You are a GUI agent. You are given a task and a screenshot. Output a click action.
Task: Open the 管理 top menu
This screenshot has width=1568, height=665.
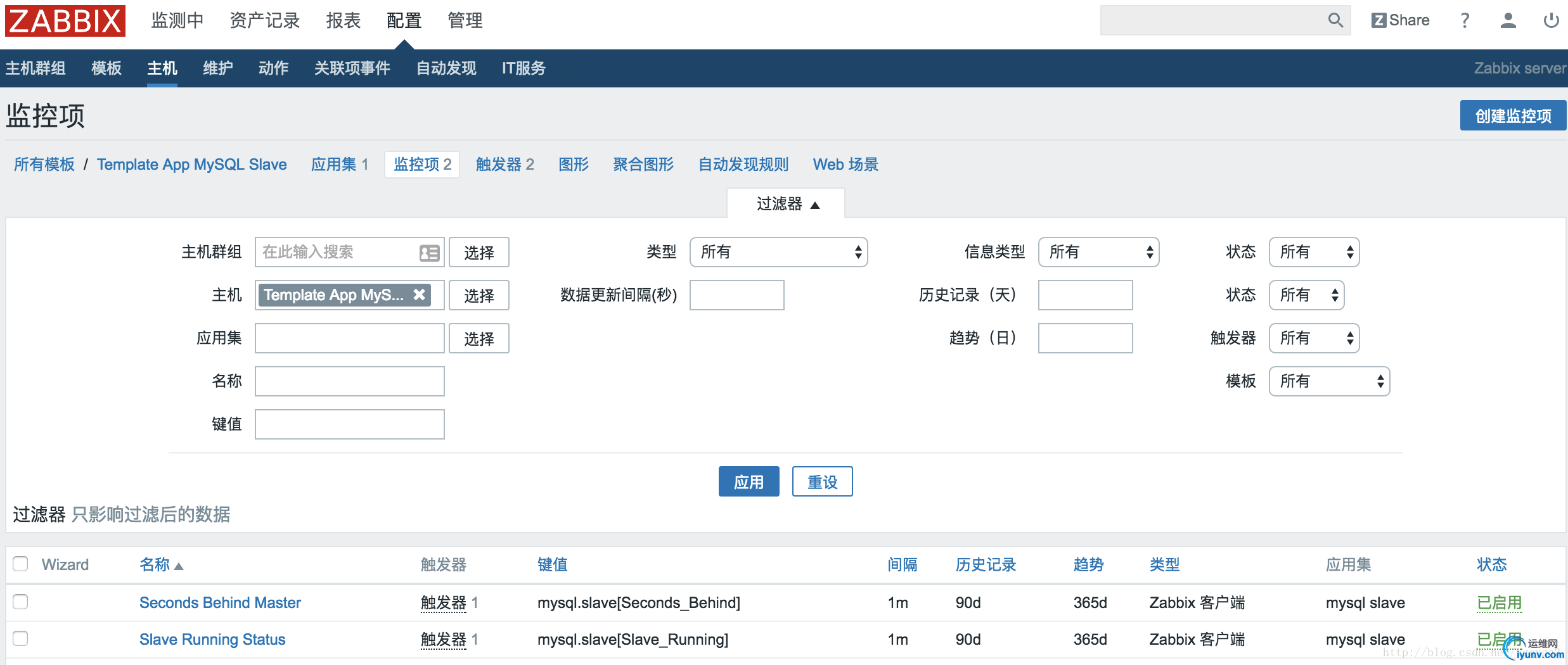[465, 21]
